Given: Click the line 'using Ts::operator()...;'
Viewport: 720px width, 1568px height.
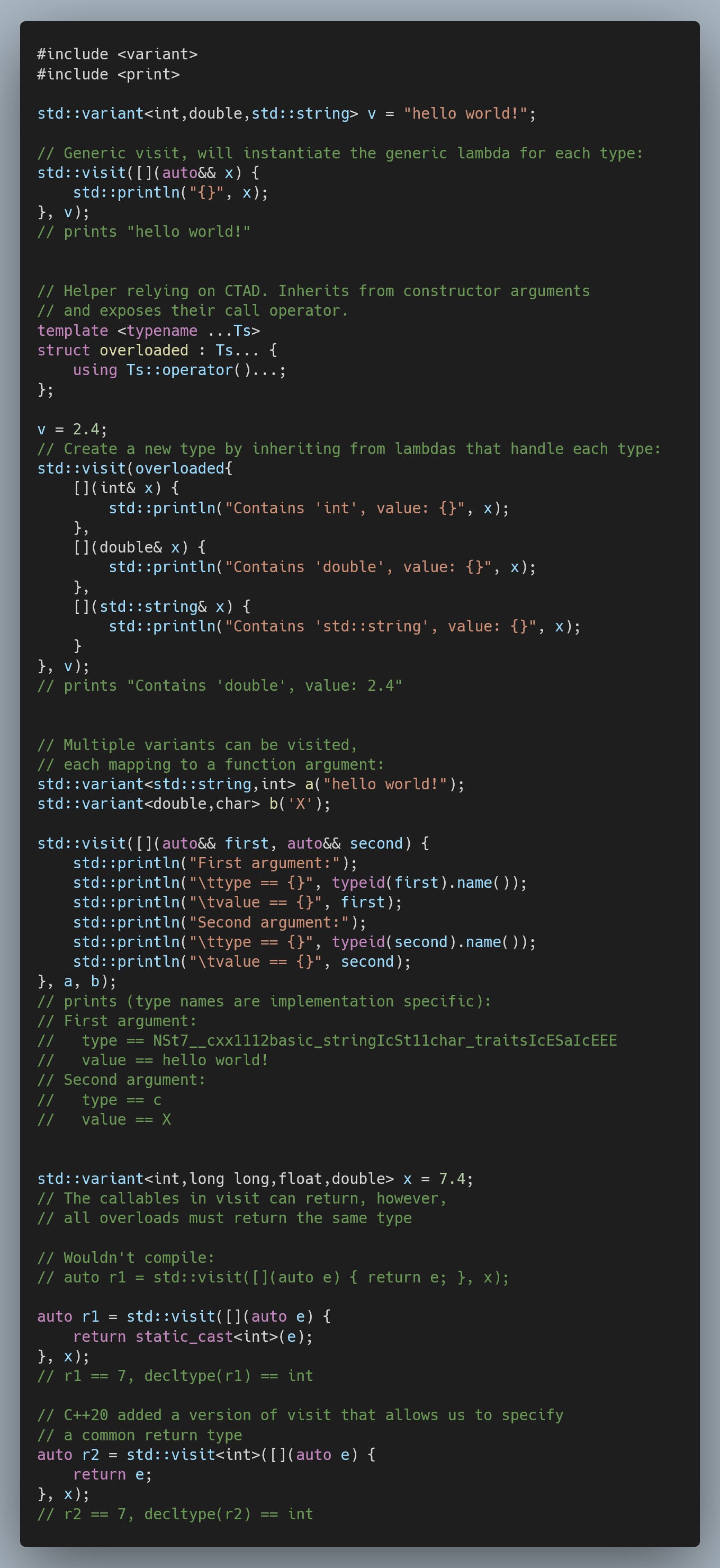Looking at the screenshot, I should tap(179, 370).
